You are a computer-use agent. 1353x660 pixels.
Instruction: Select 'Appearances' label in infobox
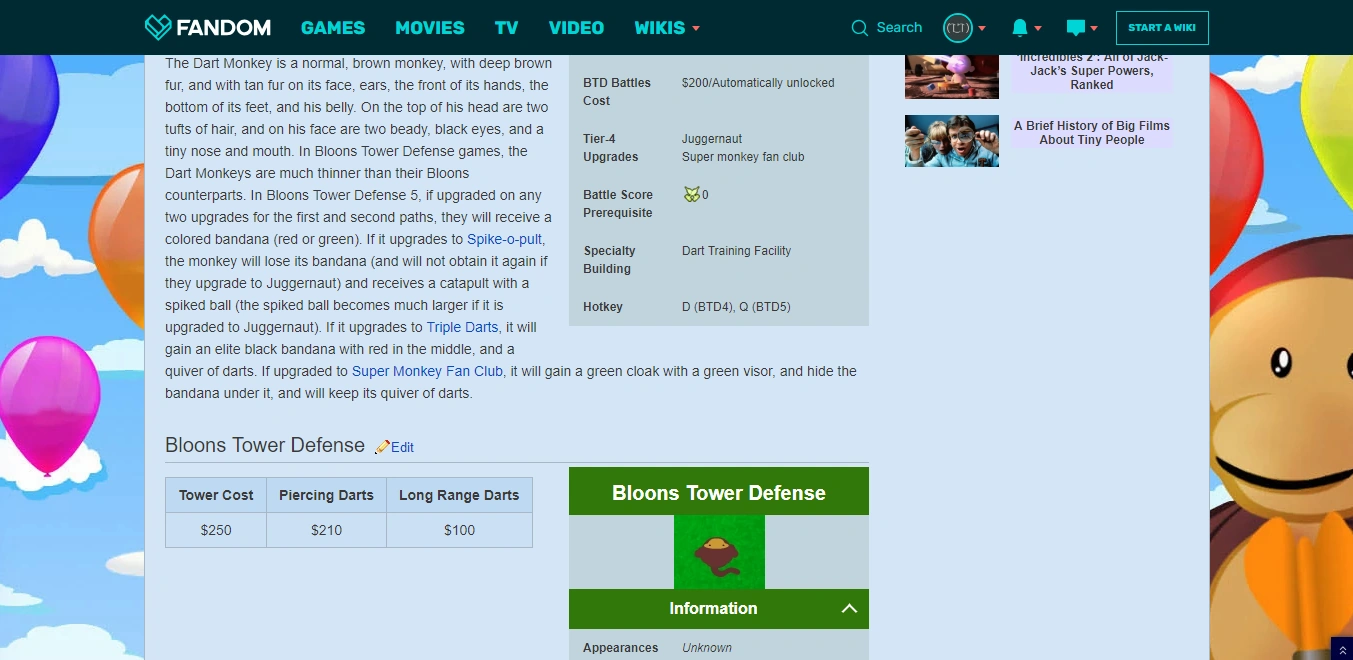(621, 648)
